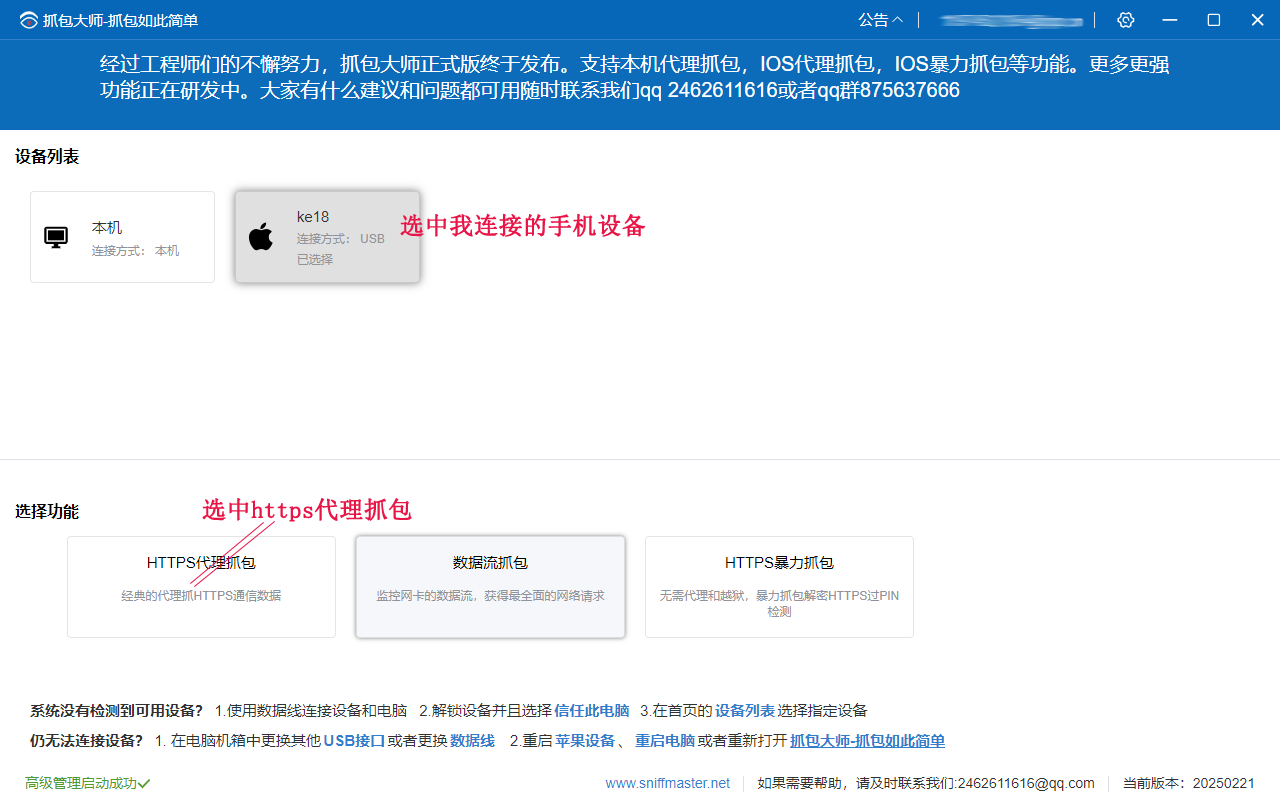Minimize the 抓包大师 window
This screenshot has height=800, width=1280.
tap(1168, 20)
